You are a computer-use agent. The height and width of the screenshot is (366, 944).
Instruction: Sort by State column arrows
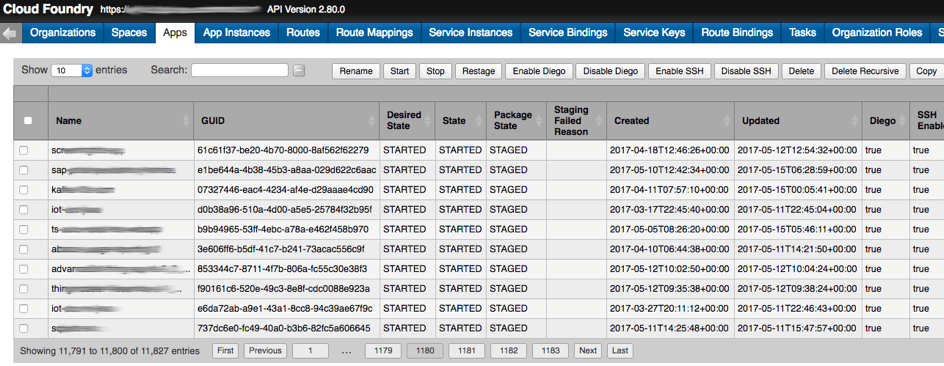tap(479, 120)
